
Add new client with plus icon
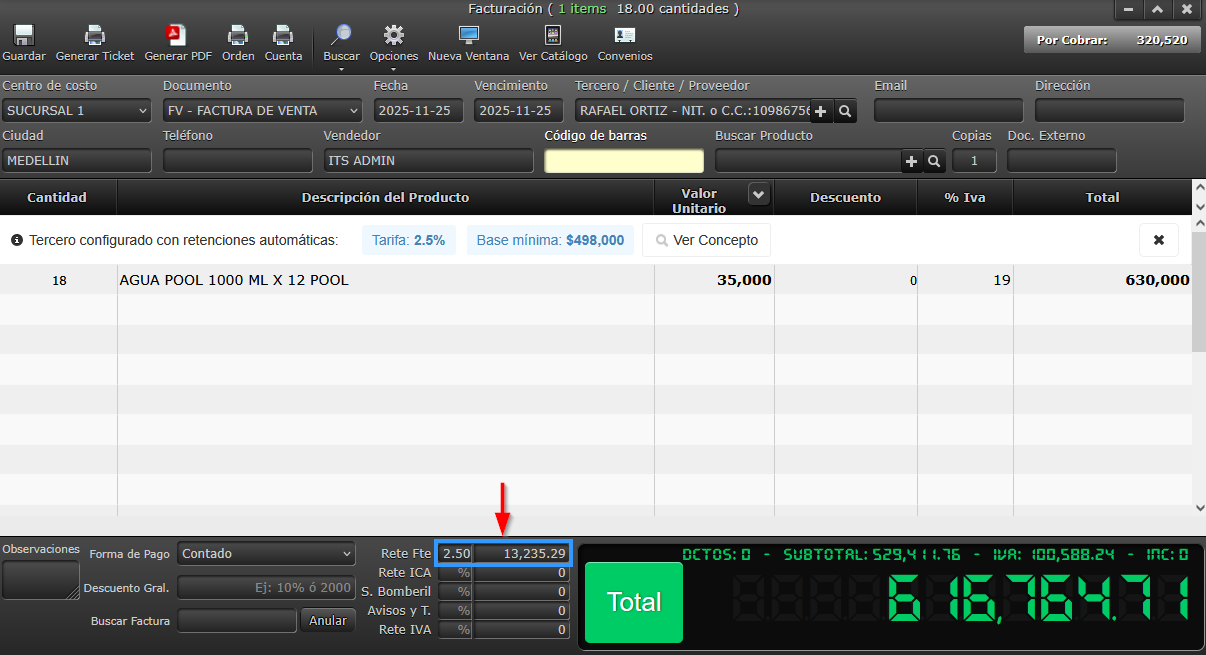point(821,111)
